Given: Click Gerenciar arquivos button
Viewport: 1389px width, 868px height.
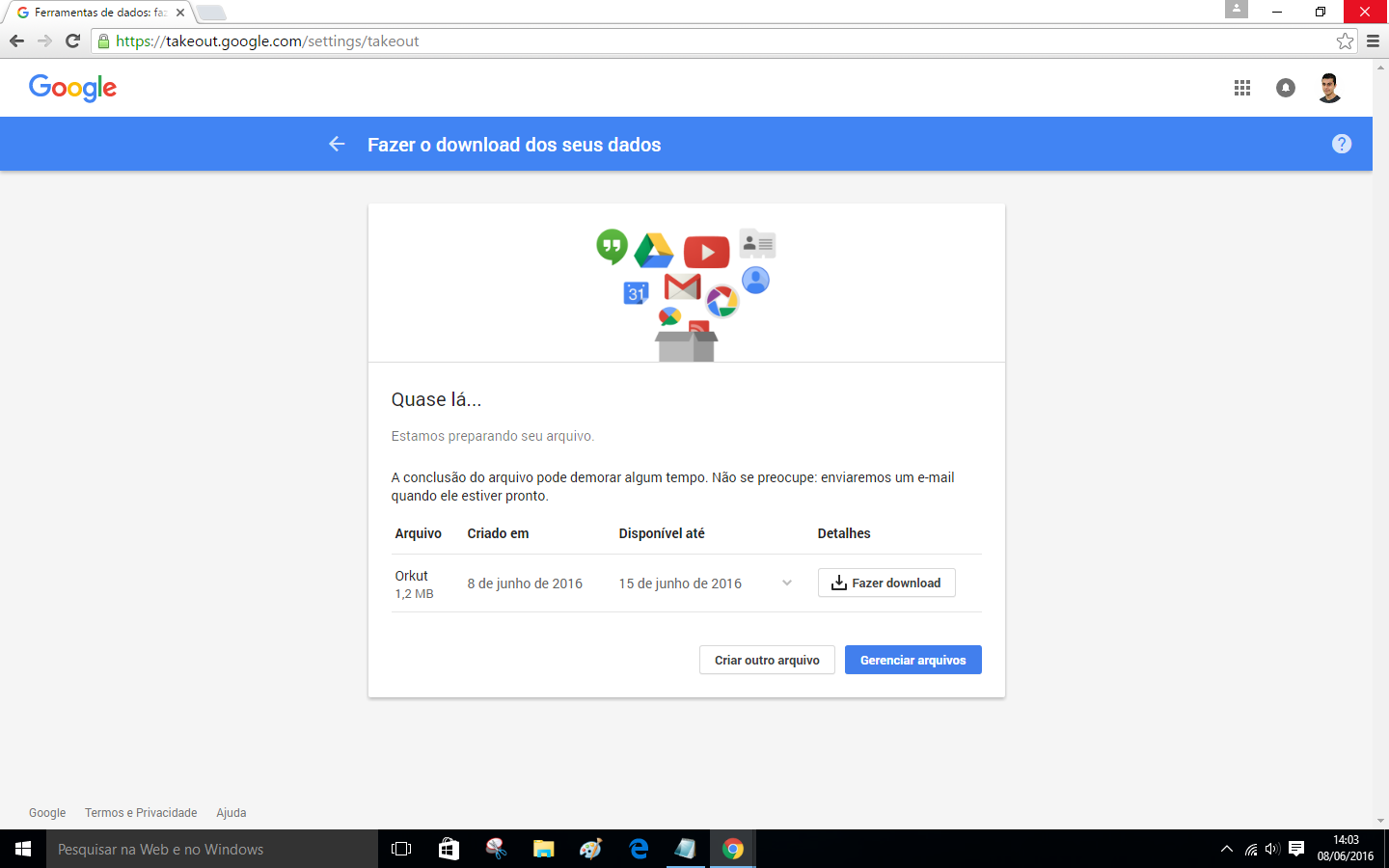Looking at the screenshot, I should pyautogui.click(x=913, y=660).
